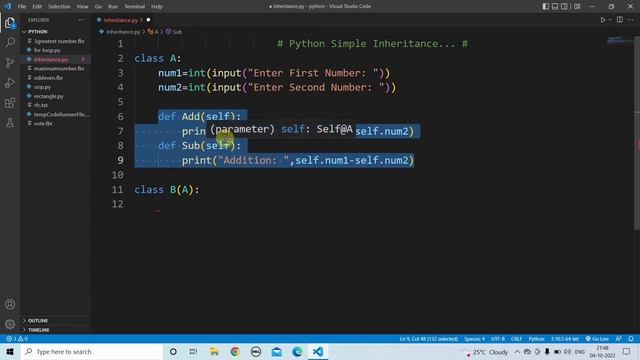Open the Manage gear icon
This screenshot has width=640, height=360.
pyautogui.click(x=10, y=324)
